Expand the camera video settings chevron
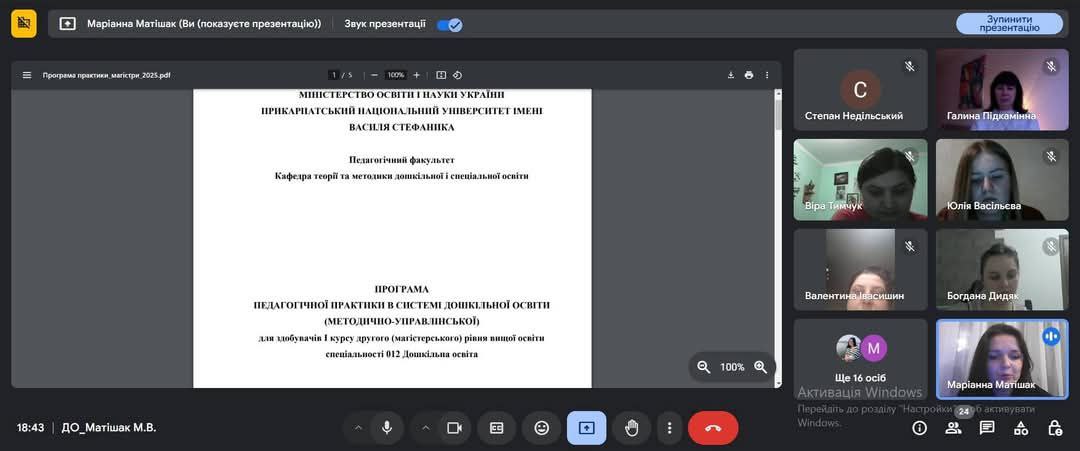 coord(426,428)
